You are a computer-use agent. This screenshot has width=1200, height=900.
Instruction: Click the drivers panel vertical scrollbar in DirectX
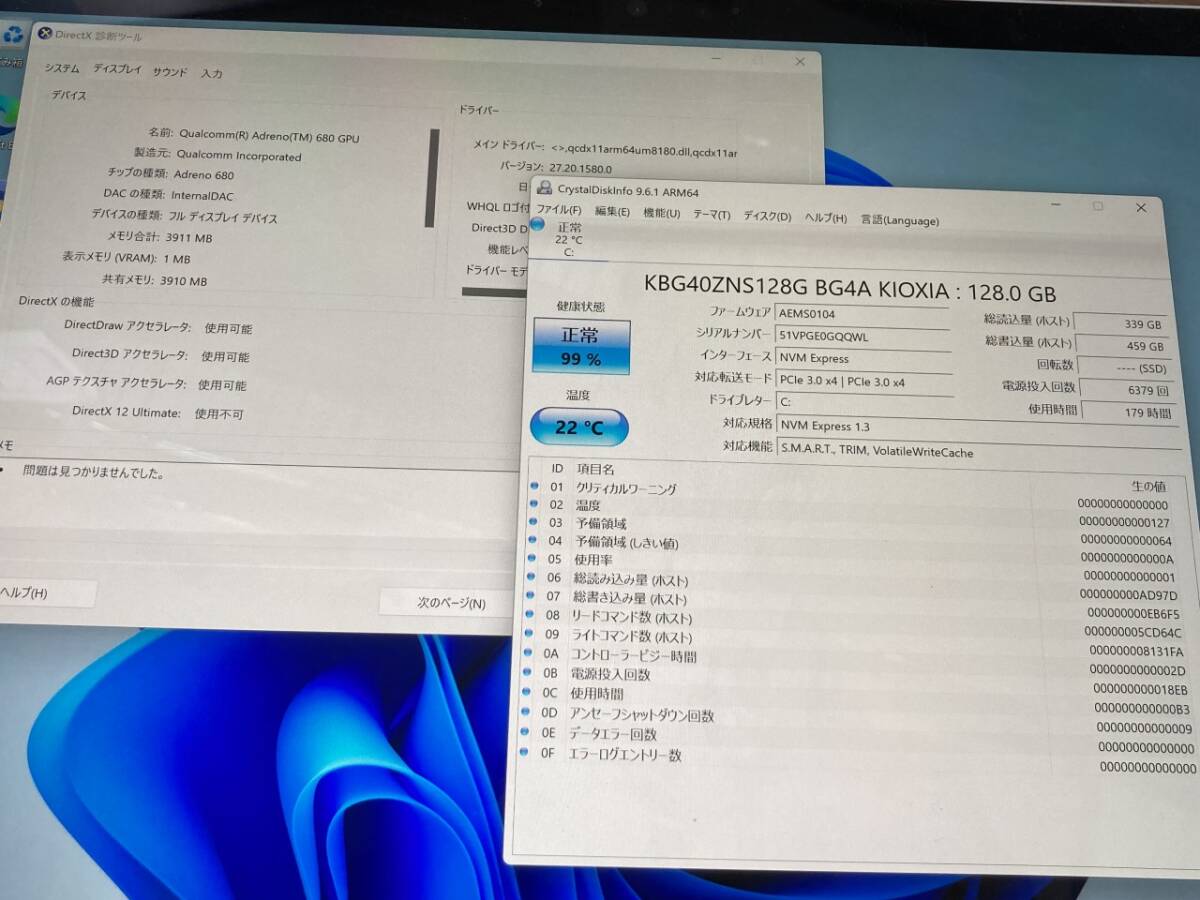click(x=432, y=178)
